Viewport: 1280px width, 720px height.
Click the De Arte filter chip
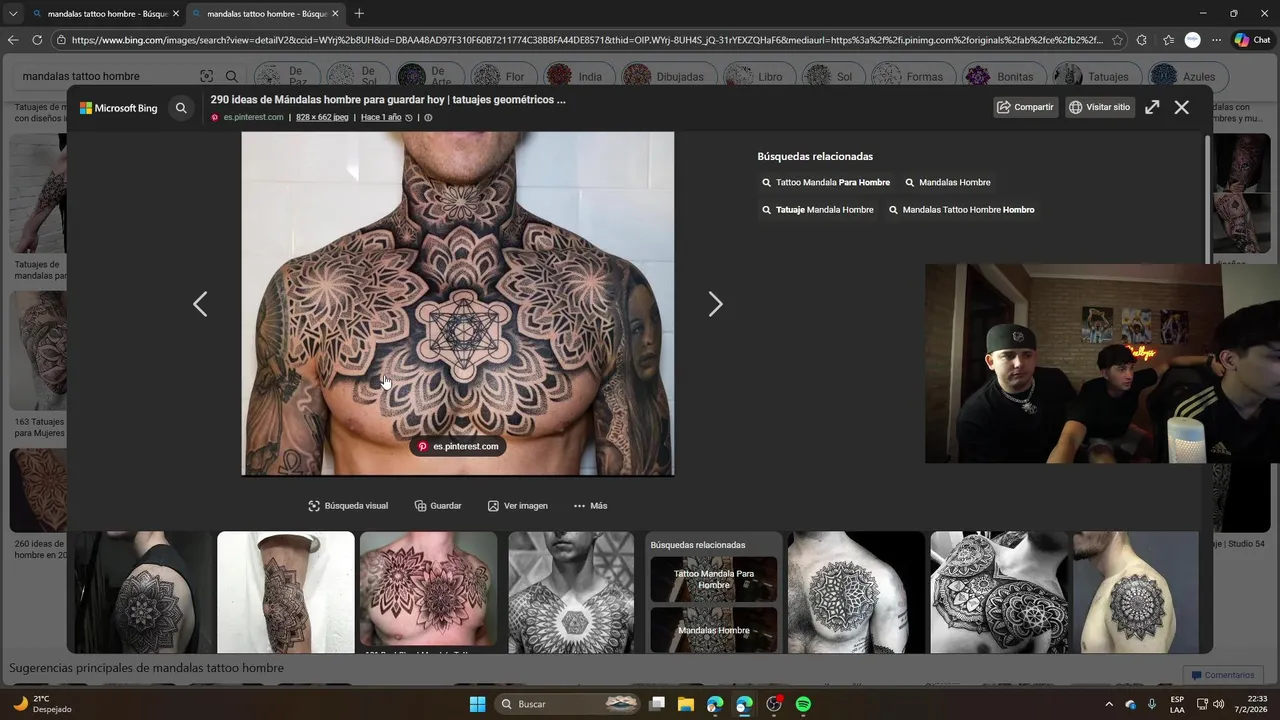pos(431,76)
